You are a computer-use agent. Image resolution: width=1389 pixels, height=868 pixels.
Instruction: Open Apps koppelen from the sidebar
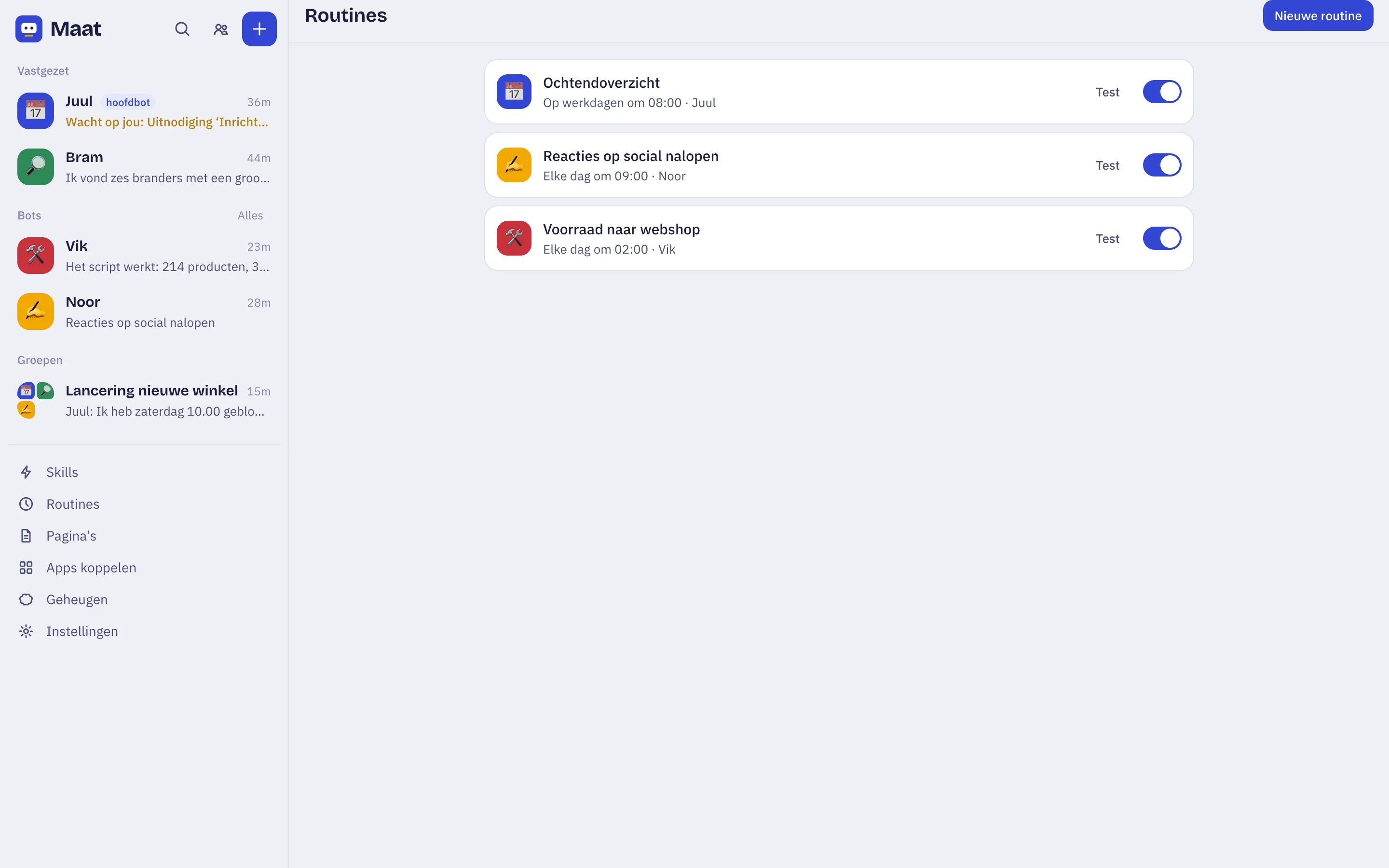[x=144, y=568]
